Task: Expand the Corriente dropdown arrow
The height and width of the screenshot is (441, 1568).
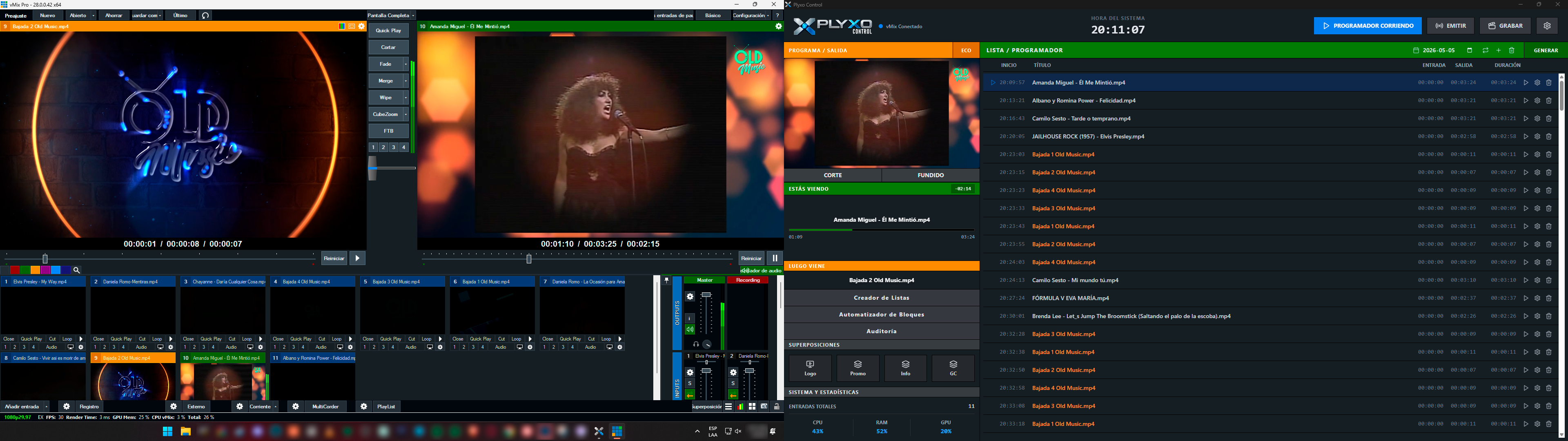Action: point(275,406)
